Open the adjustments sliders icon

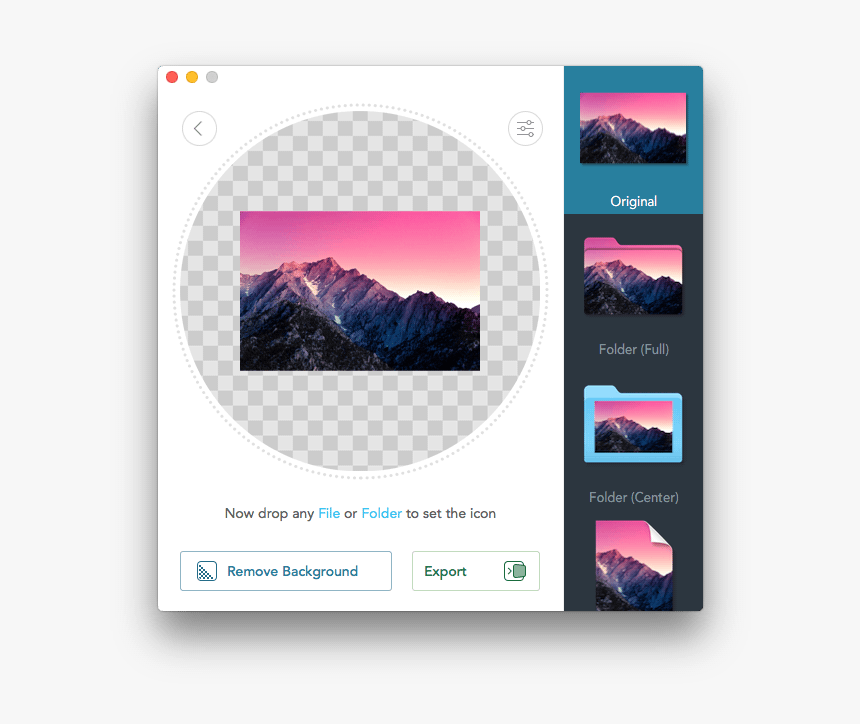point(525,128)
